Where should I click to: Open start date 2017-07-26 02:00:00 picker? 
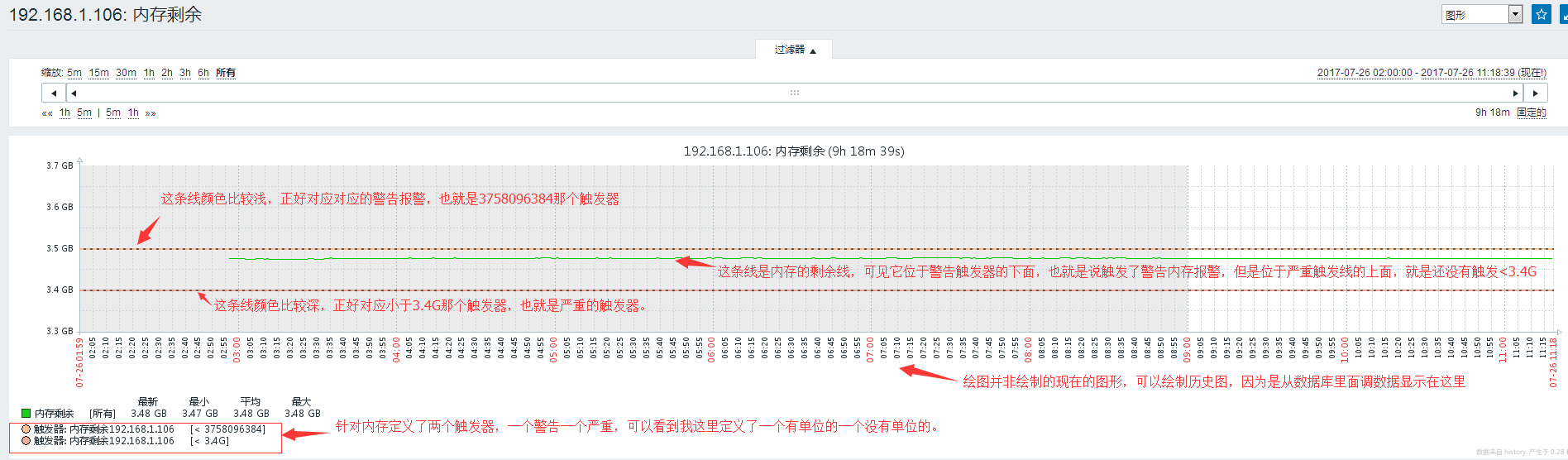pos(1365,73)
